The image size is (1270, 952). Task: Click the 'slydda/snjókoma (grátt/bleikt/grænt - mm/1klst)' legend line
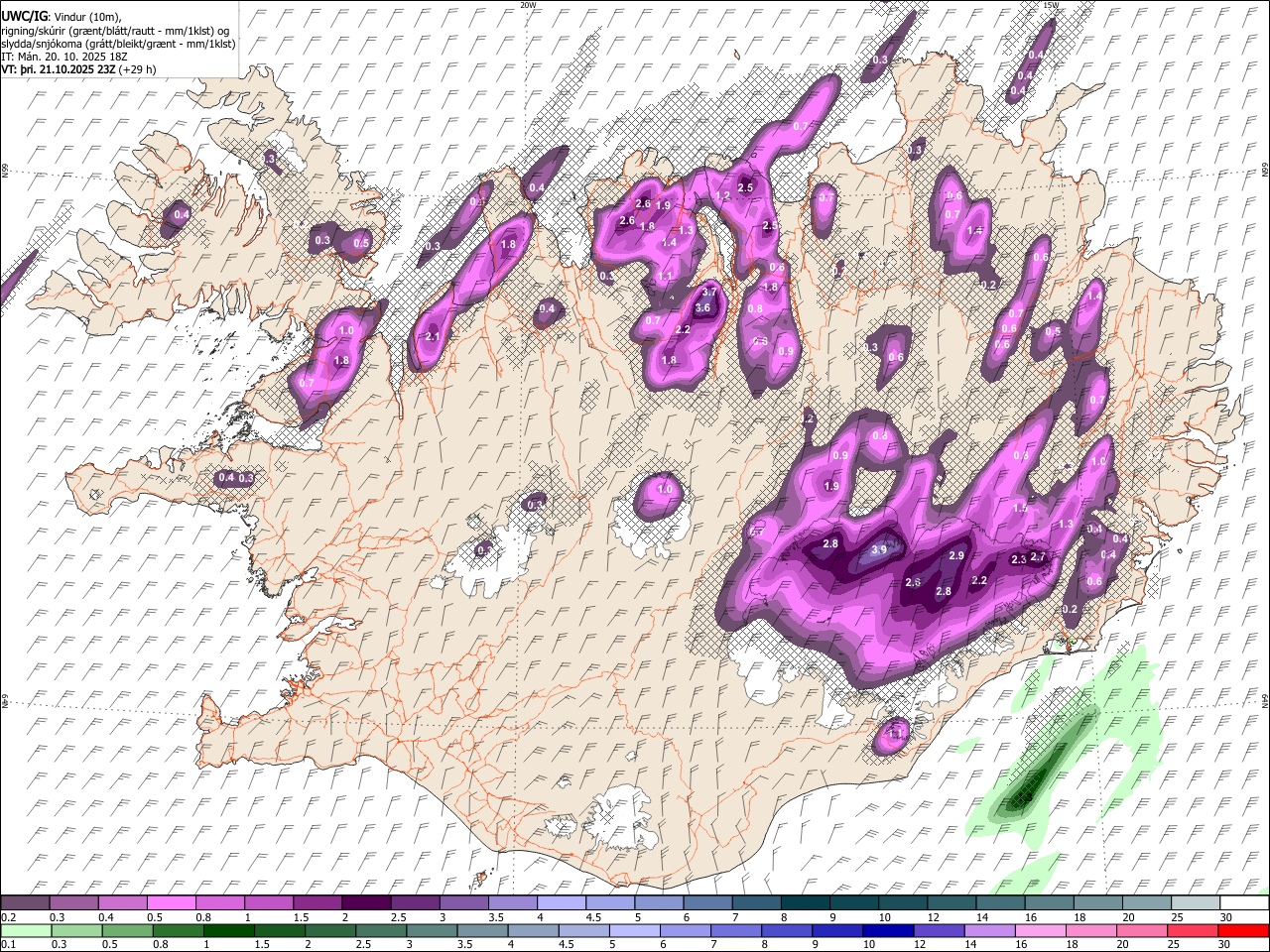point(118,44)
